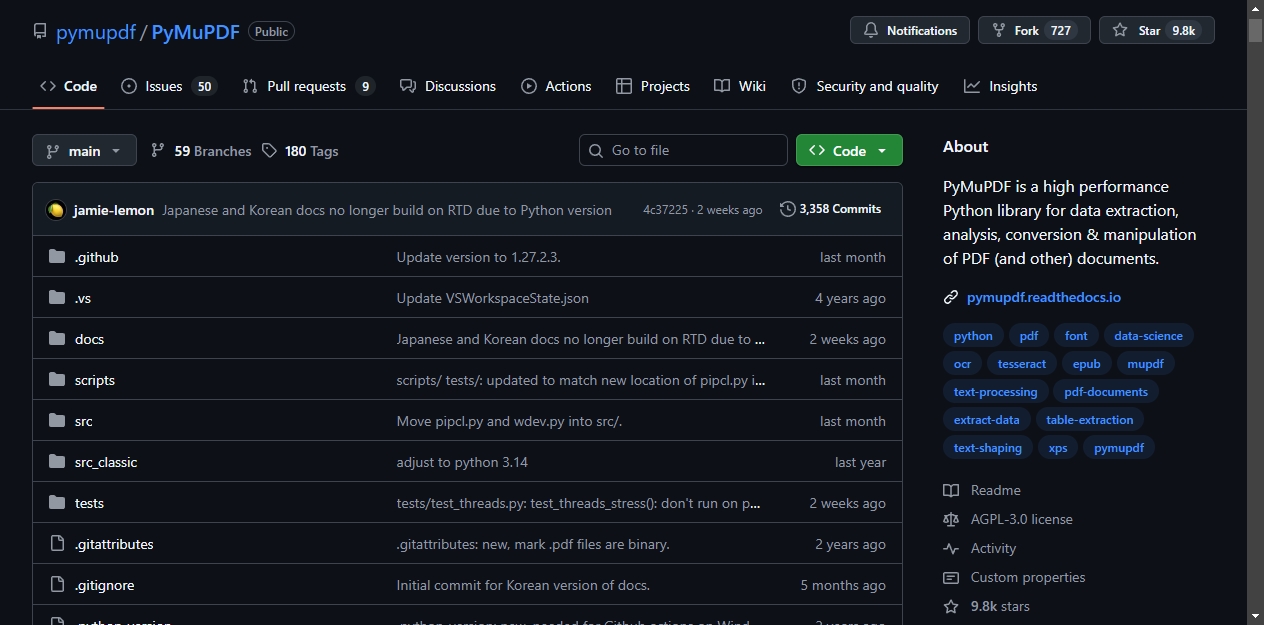Open the .gitignore file
Image resolution: width=1264 pixels, height=625 pixels.
(x=104, y=585)
